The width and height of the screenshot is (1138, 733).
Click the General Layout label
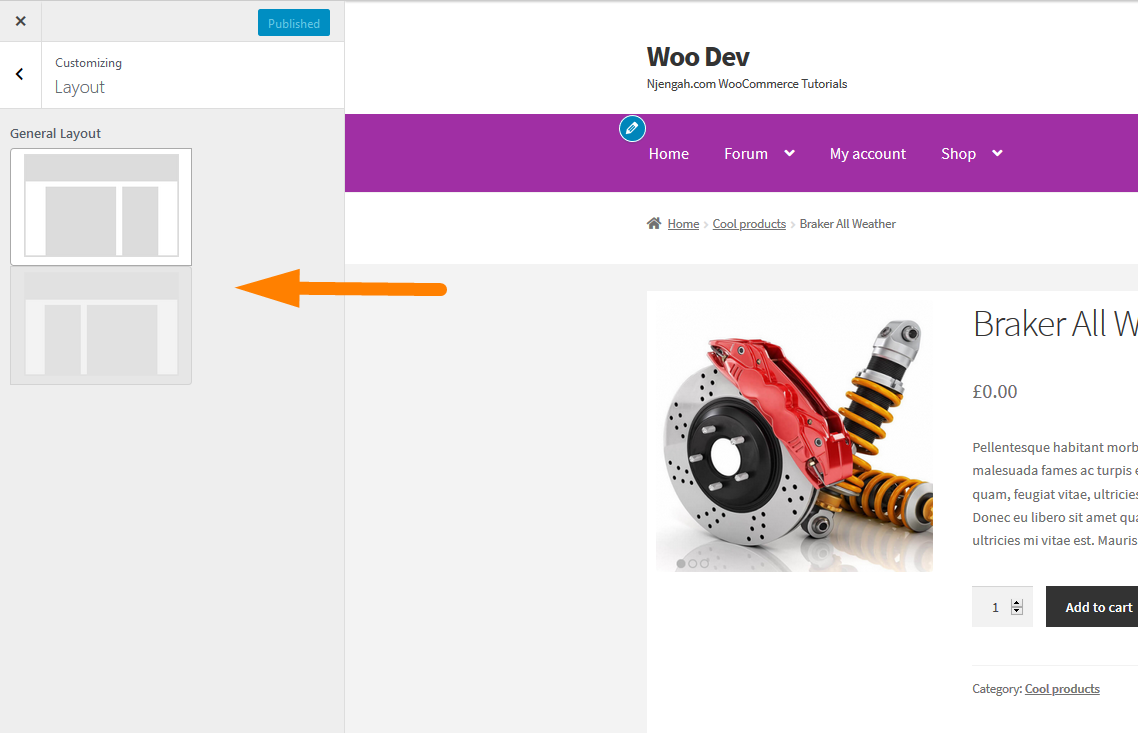click(x=55, y=134)
